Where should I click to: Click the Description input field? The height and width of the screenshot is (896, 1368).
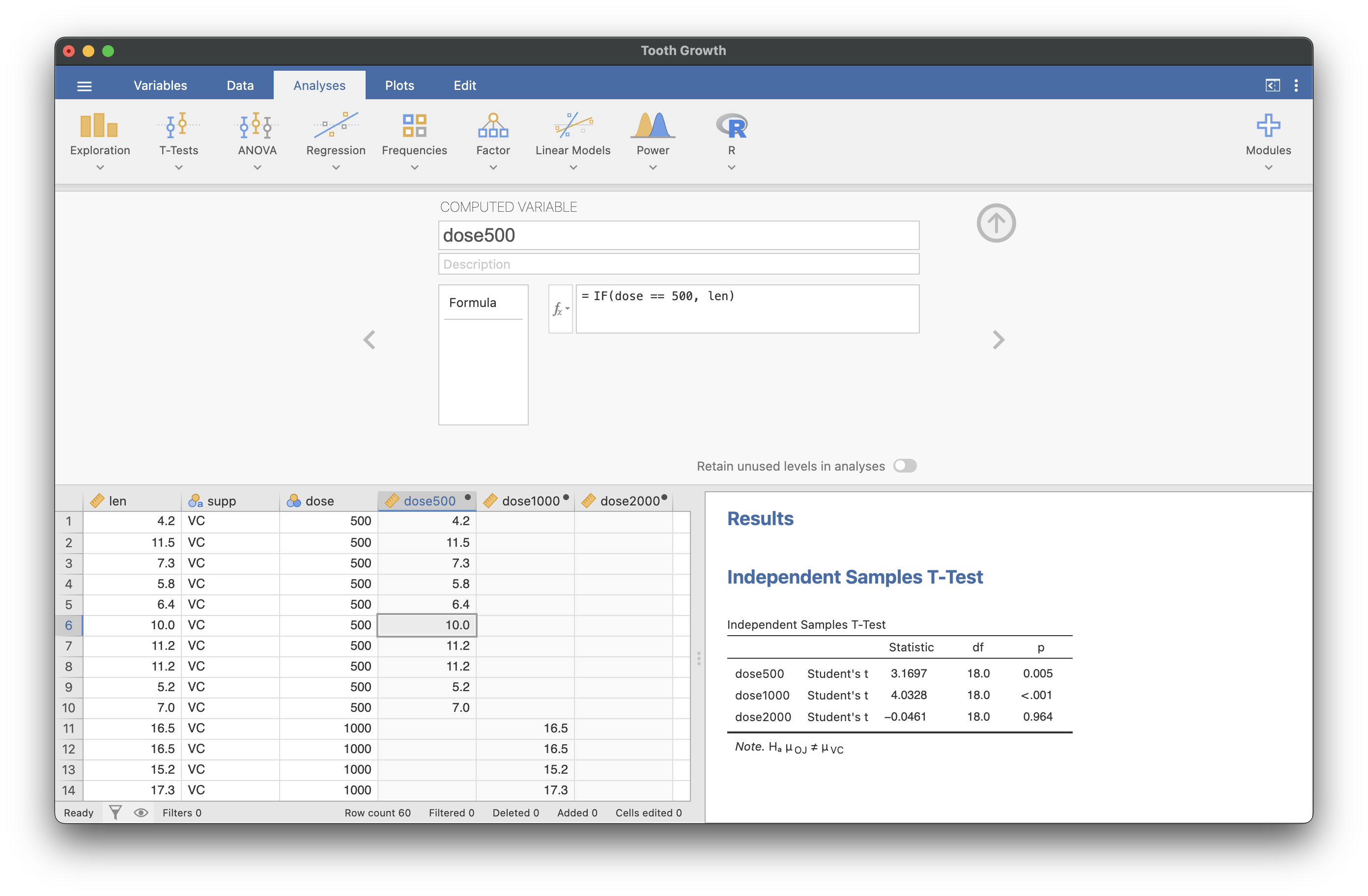(678, 264)
